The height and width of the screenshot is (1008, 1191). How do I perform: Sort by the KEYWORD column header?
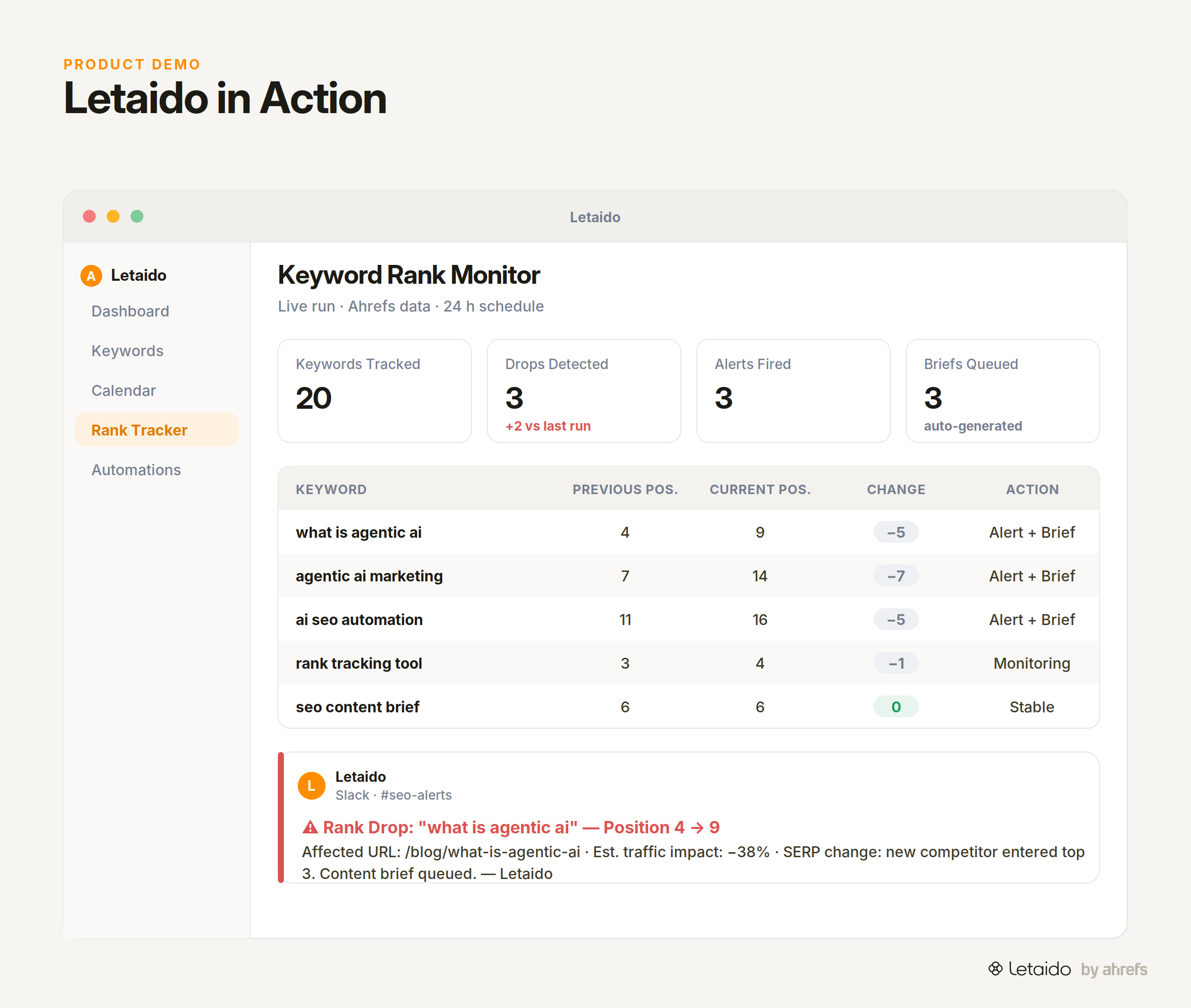coord(331,489)
